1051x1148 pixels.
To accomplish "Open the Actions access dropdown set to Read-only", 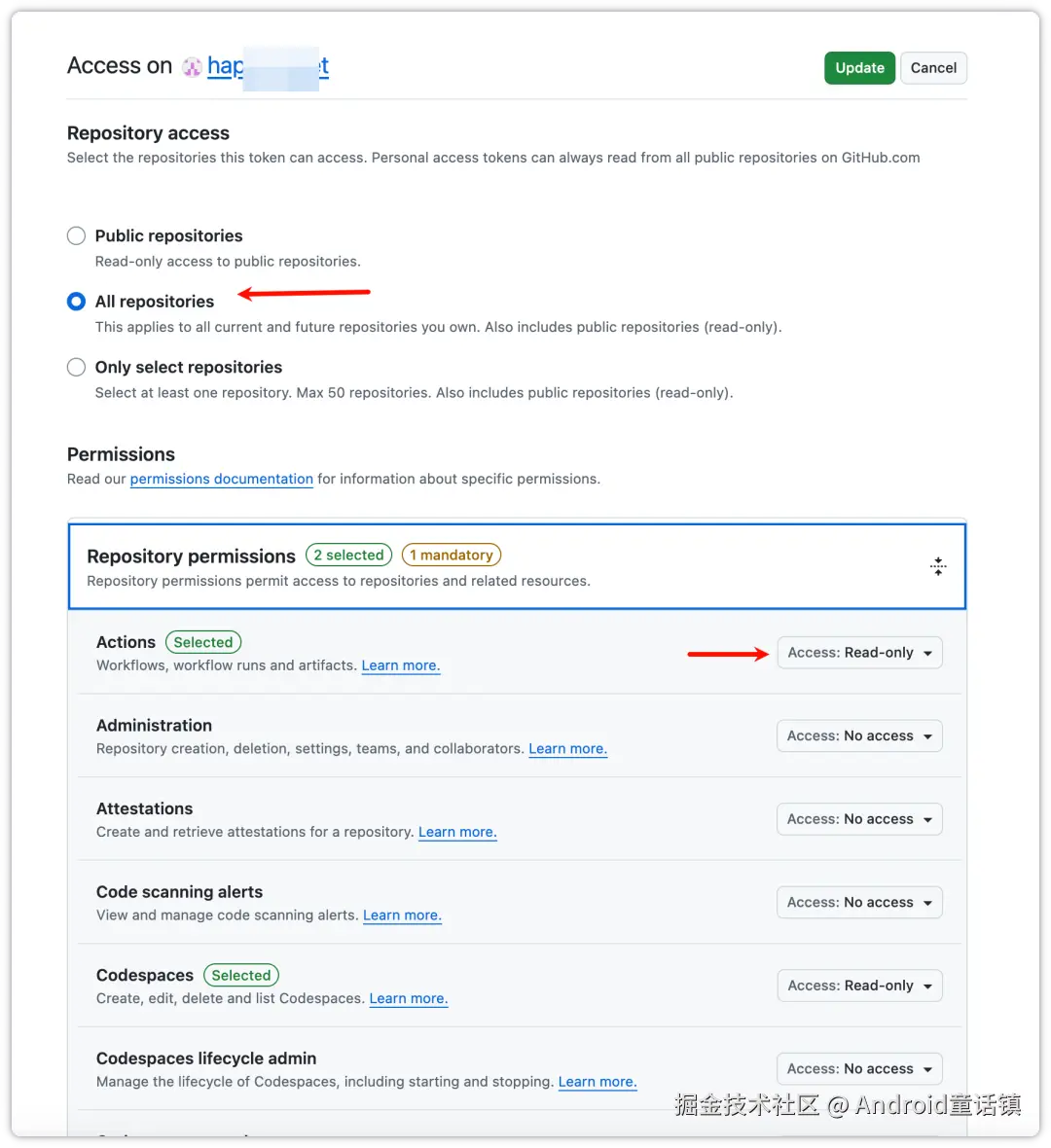I will tap(858, 652).
